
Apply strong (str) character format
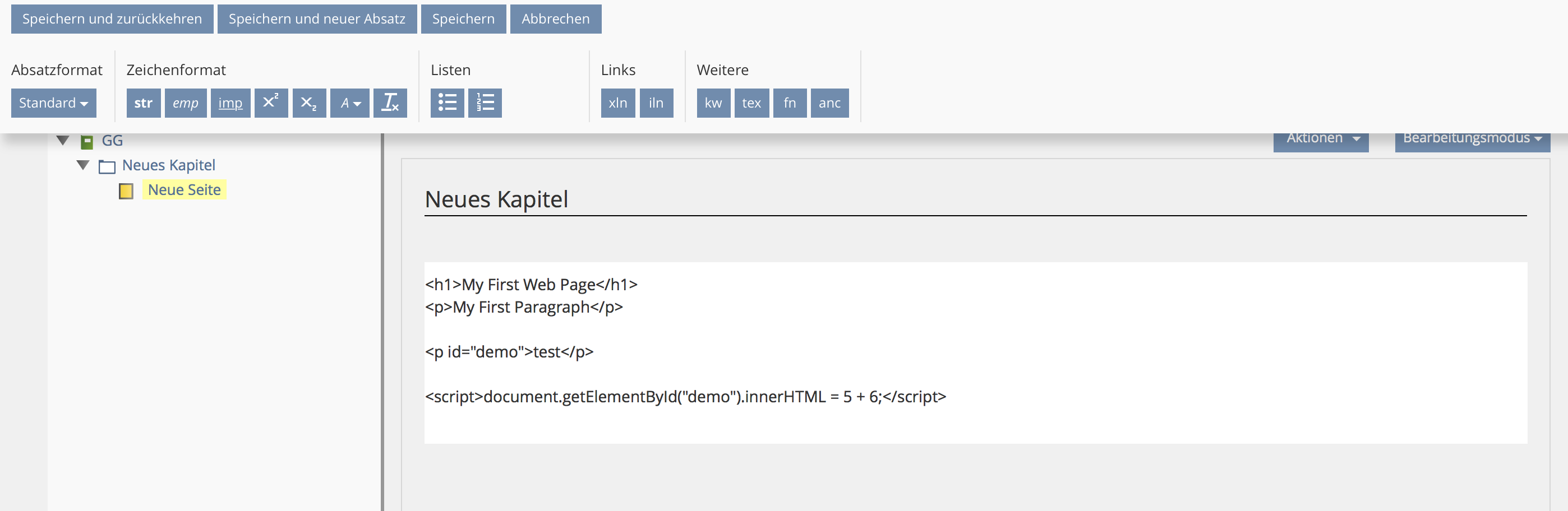coord(143,103)
